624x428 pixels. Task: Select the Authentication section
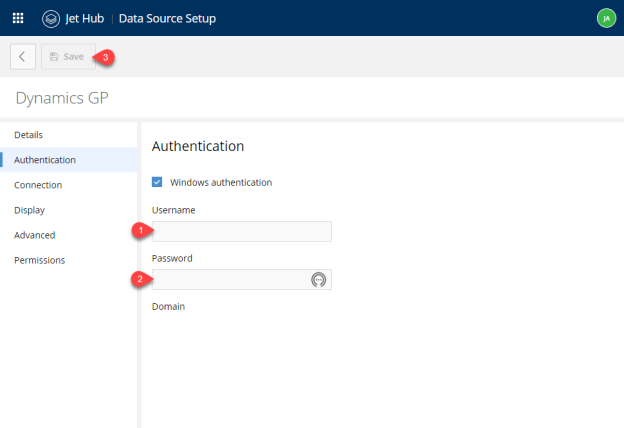coord(68,160)
